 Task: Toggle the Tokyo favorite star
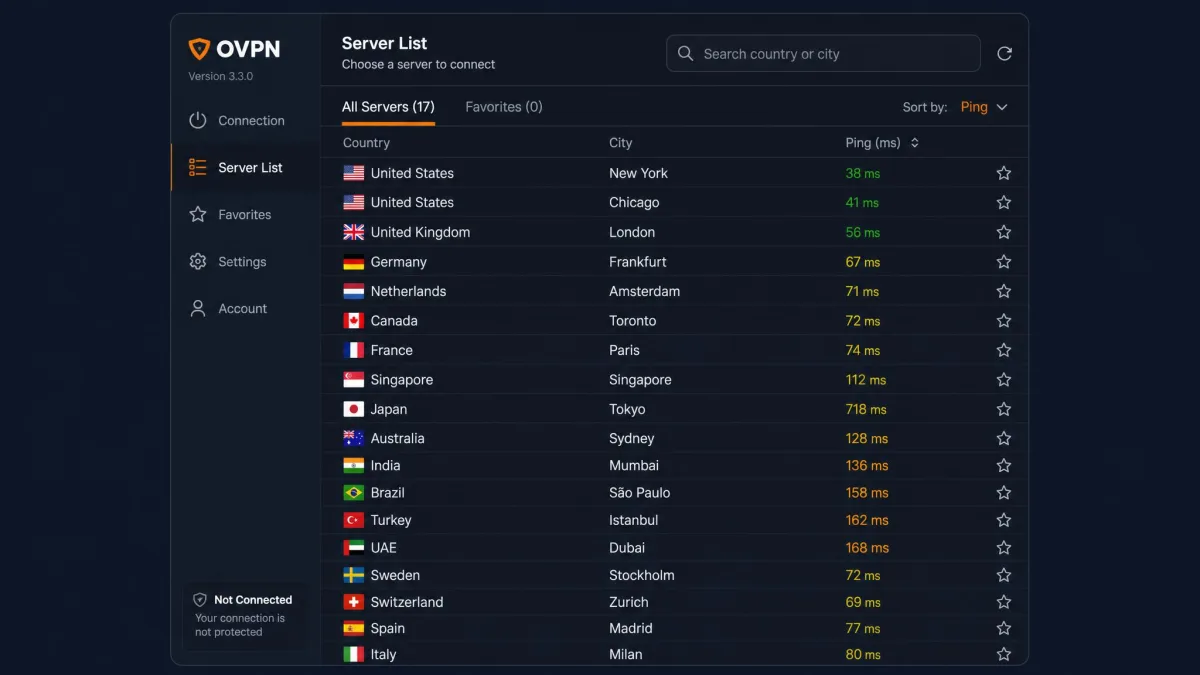click(1004, 409)
